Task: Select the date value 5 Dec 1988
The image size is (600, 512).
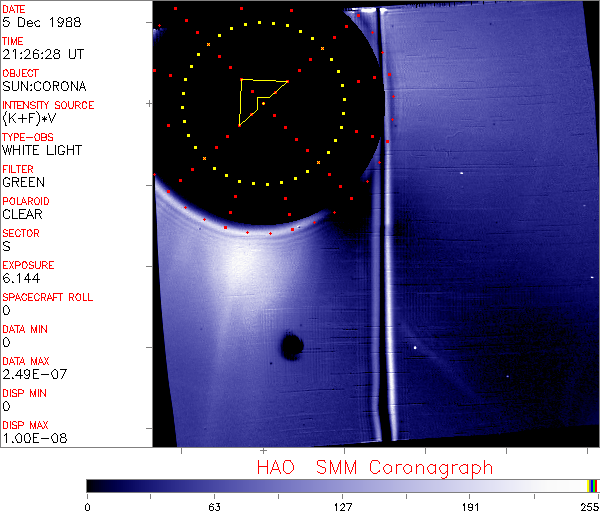Action: pos(37,23)
